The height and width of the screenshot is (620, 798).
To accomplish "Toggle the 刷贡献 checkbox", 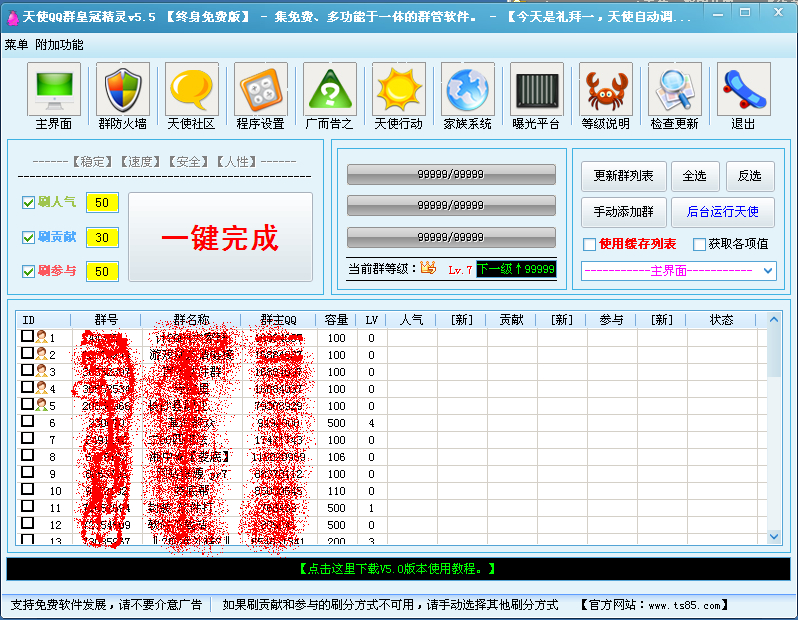I will coord(28,237).
